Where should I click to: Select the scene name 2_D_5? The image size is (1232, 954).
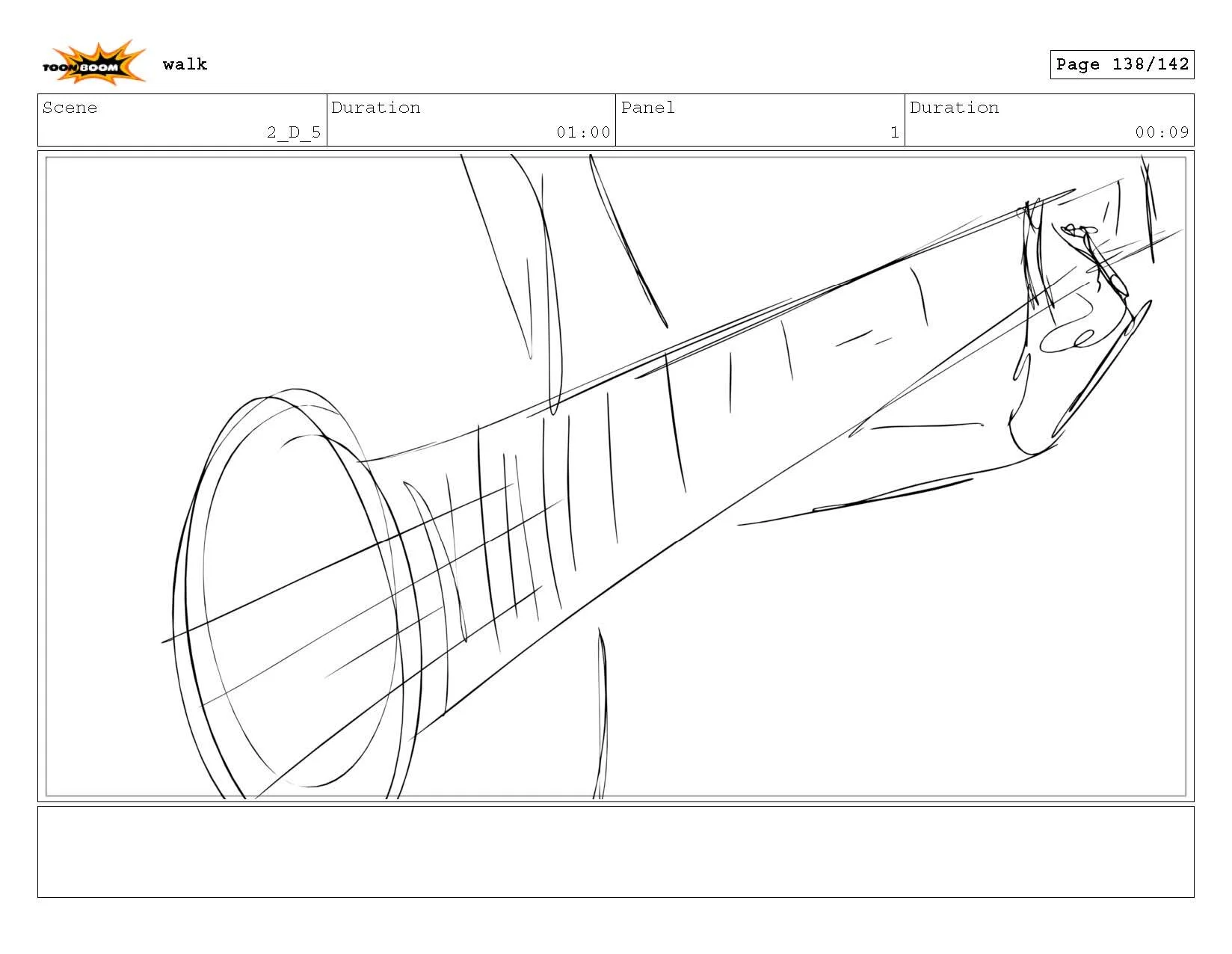click(294, 132)
